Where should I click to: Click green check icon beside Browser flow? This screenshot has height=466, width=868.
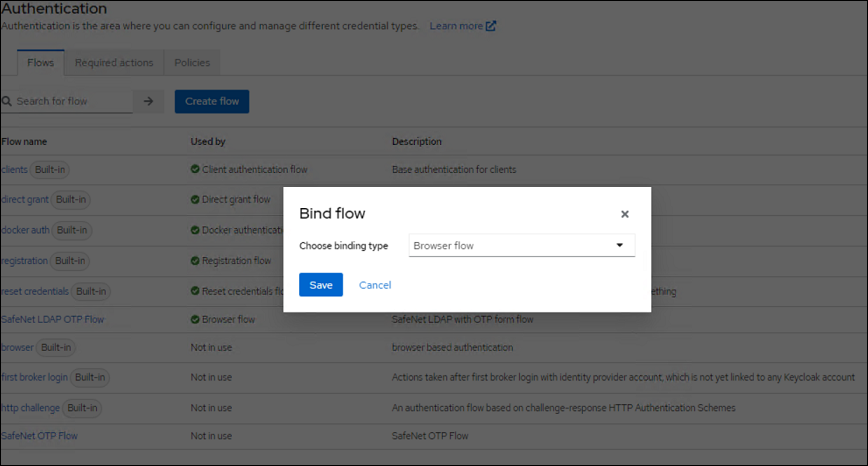[x=195, y=320]
